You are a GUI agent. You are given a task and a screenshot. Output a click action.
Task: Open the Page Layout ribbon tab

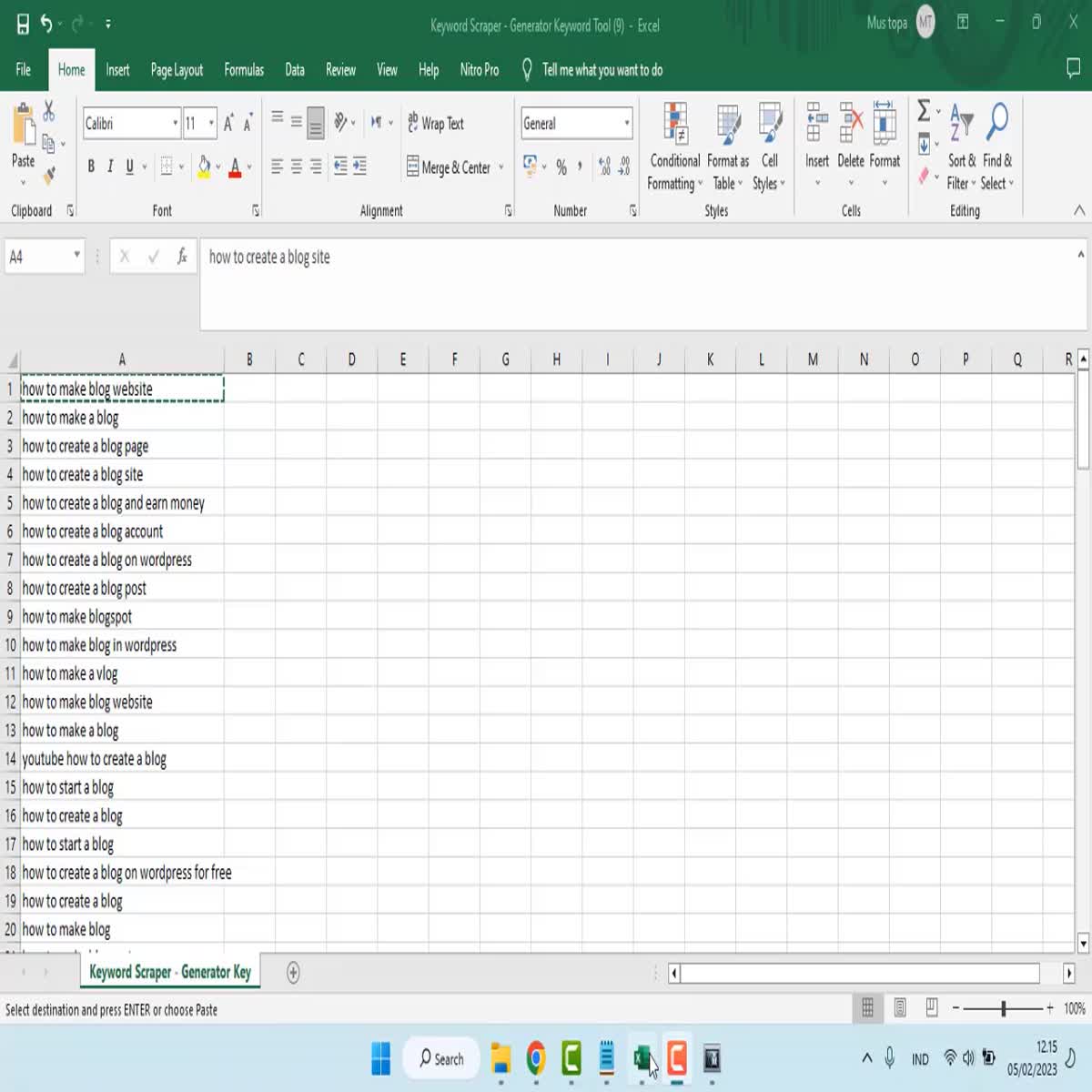[176, 69]
